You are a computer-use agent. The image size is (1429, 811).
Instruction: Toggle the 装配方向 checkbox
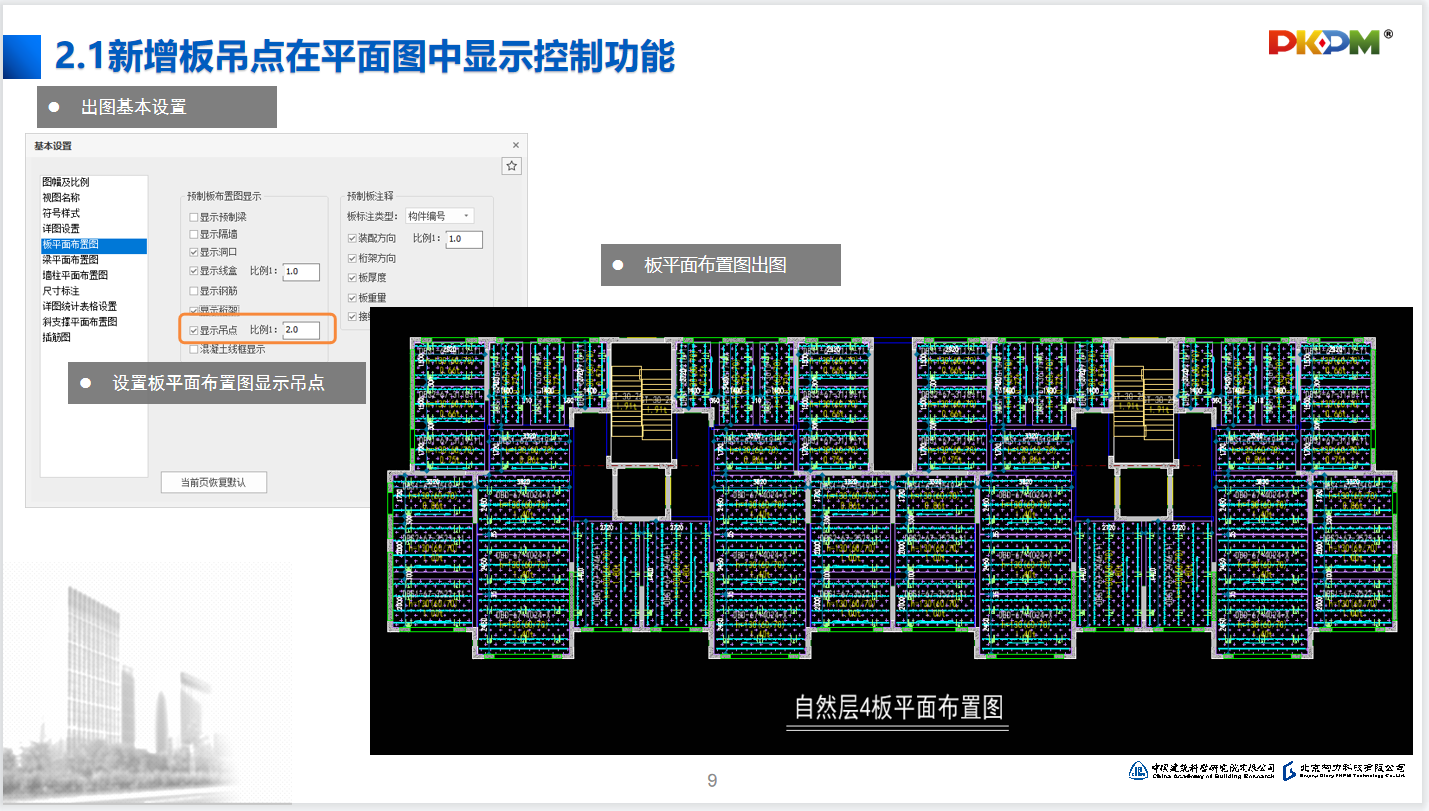click(x=352, y=239)
